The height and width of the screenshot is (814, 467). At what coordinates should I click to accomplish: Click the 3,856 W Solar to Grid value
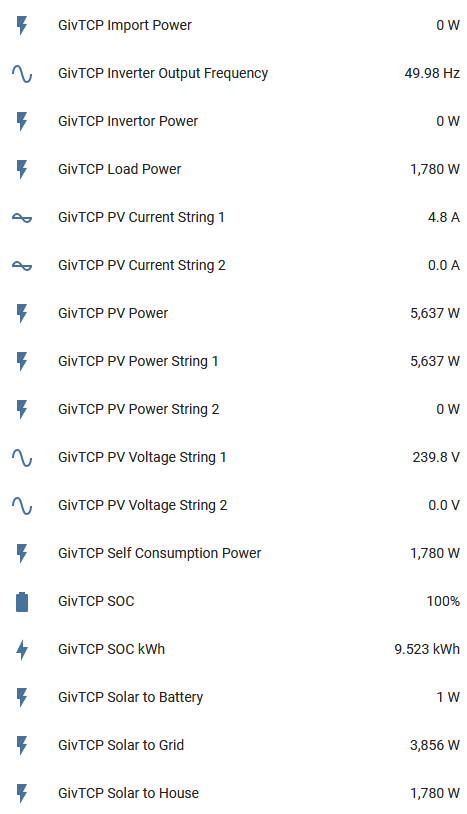coord(435,745)
